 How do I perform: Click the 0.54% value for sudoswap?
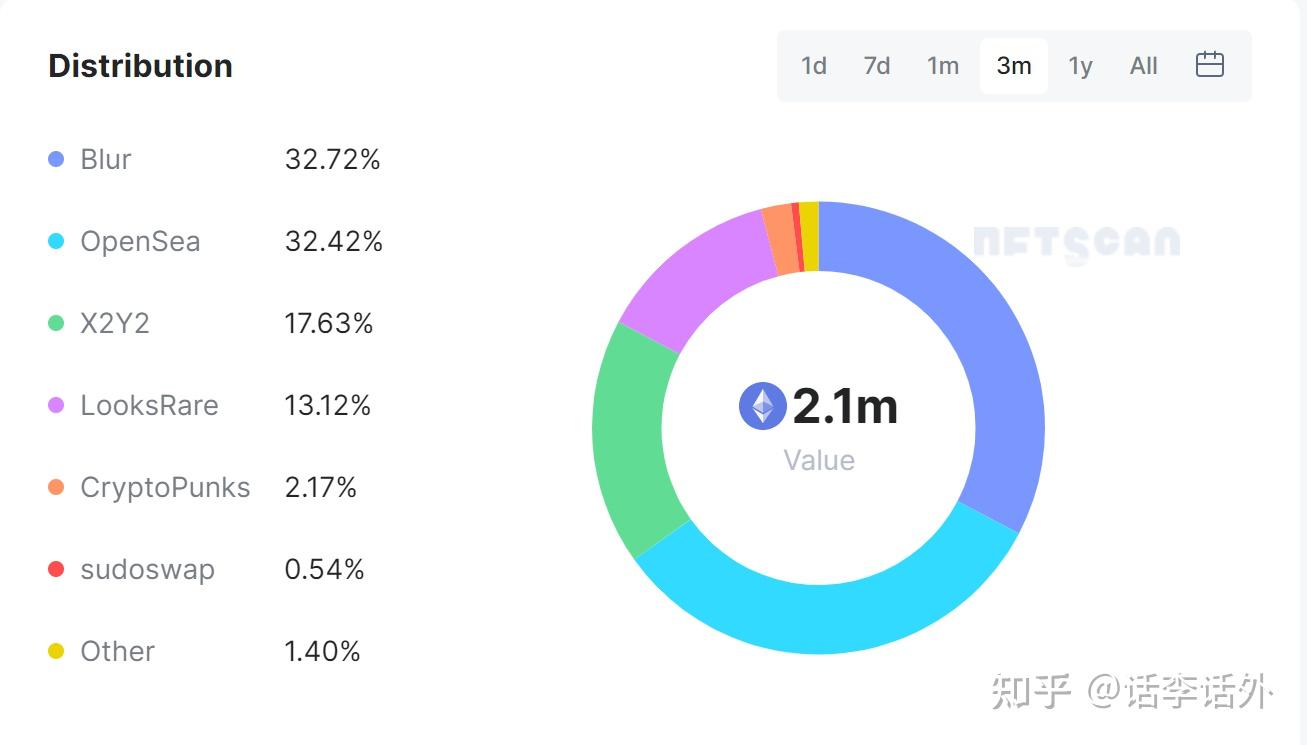(x=324, y=569)
